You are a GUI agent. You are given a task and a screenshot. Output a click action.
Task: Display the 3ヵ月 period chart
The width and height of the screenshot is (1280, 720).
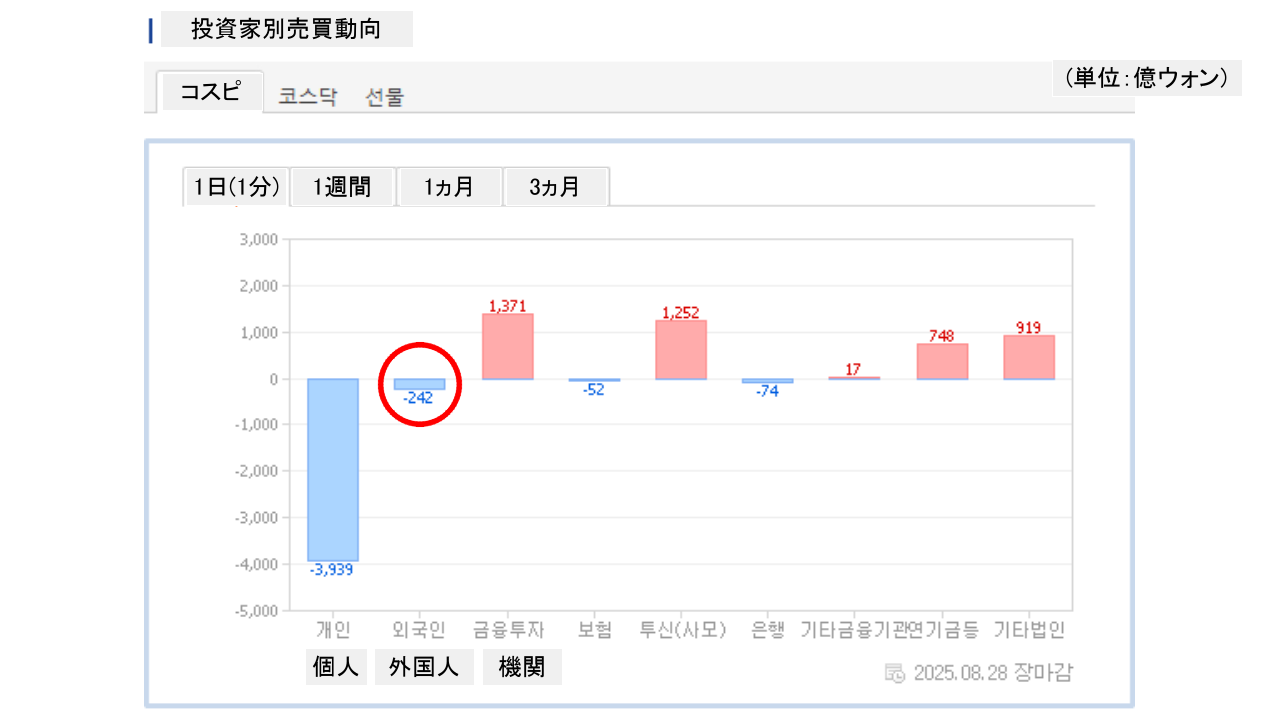tap(555, 187)
